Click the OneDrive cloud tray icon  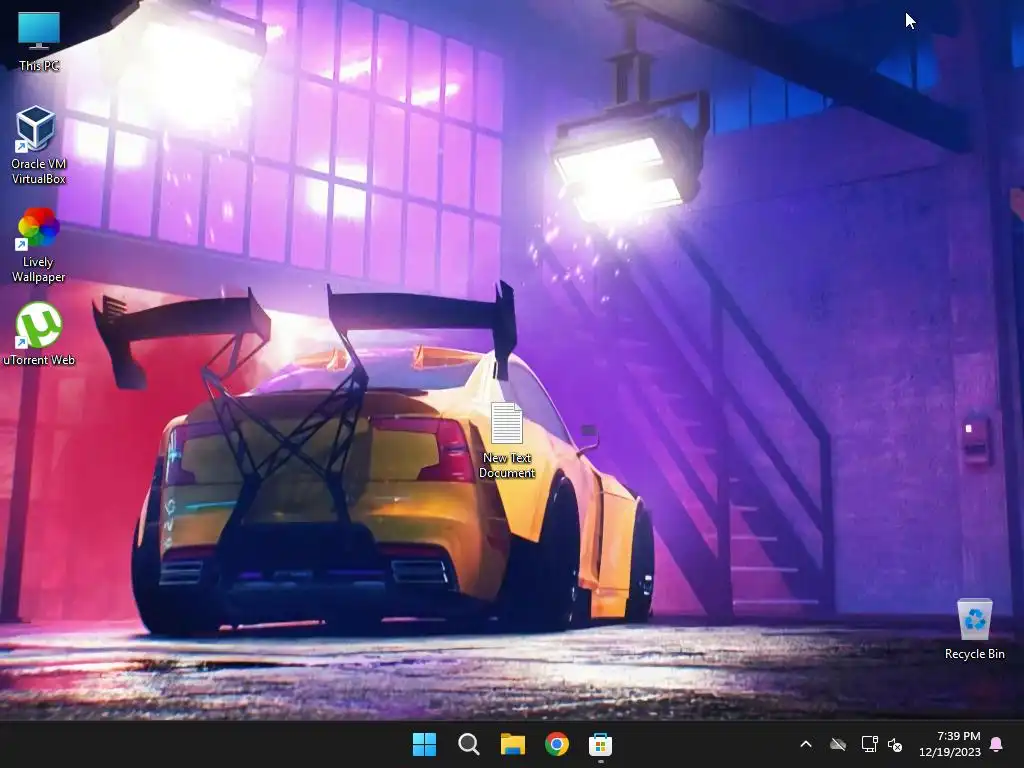(x=838, y=744)
